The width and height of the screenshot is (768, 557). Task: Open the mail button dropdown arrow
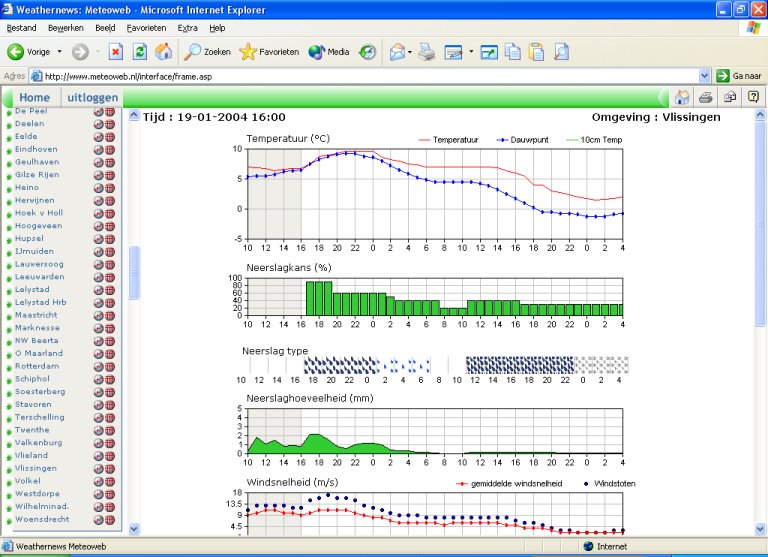(410, 51)
